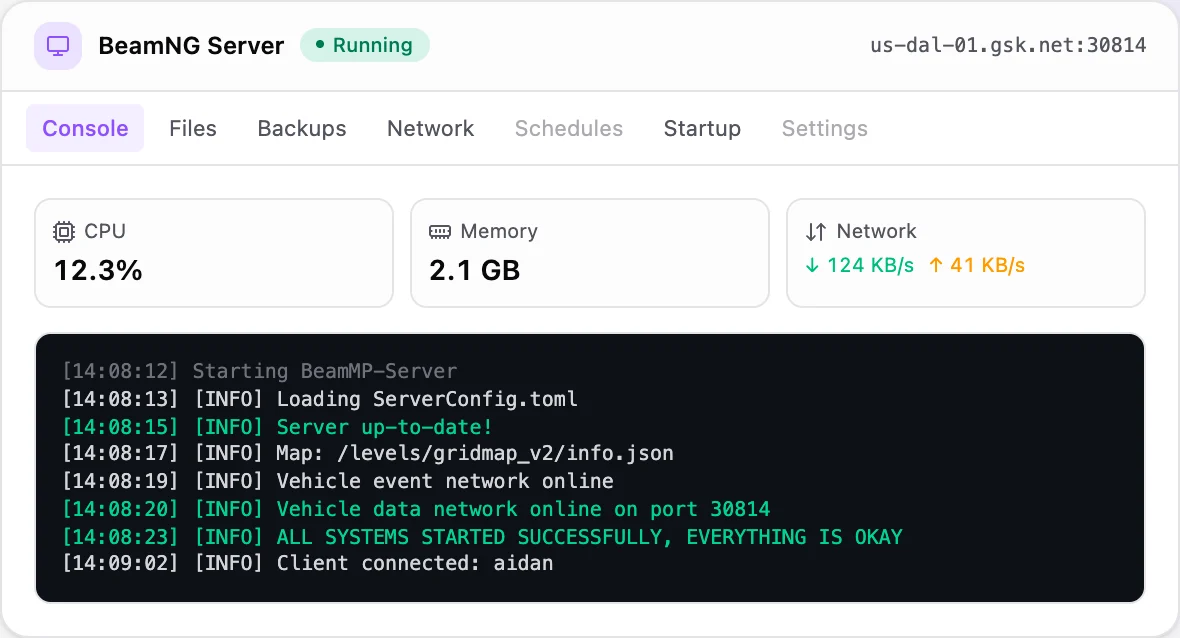
Task: Go to the Network tab
Action: (430, 128)
